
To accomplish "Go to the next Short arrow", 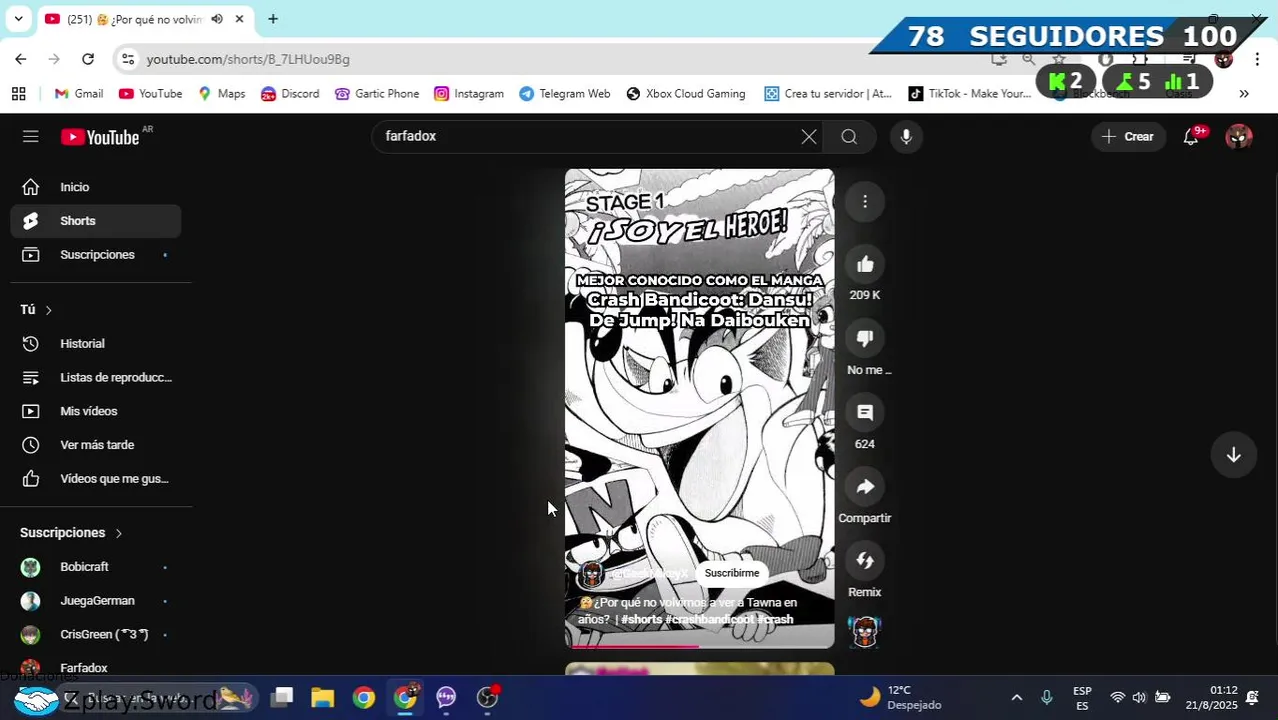I will coord(1234,455).
